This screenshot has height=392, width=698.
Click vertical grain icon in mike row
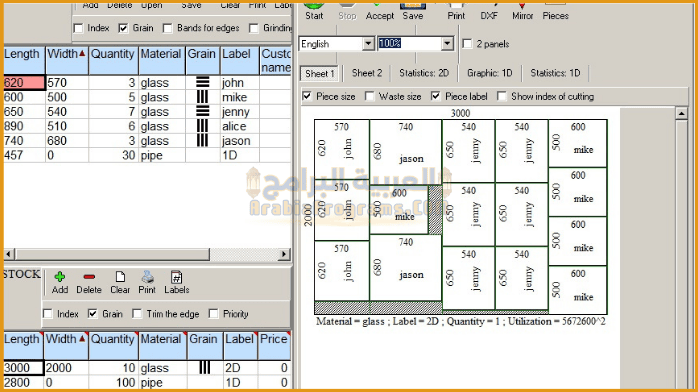[203, 97]
